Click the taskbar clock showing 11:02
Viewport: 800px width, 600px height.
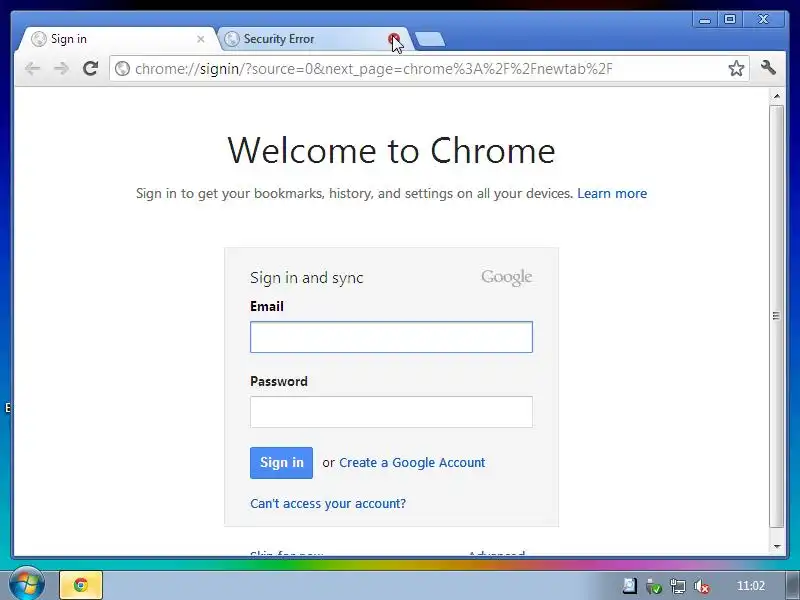pos(751,586)
